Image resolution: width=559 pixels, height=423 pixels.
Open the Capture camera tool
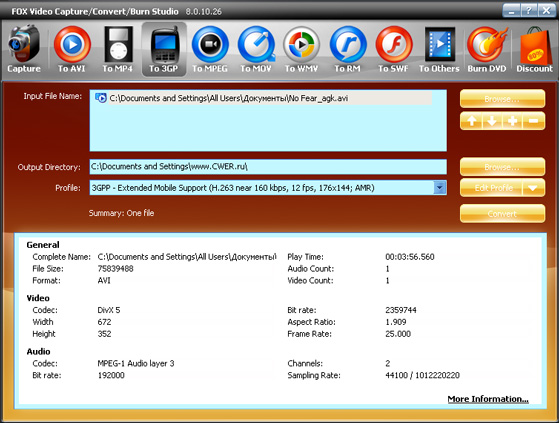[24, 49]
